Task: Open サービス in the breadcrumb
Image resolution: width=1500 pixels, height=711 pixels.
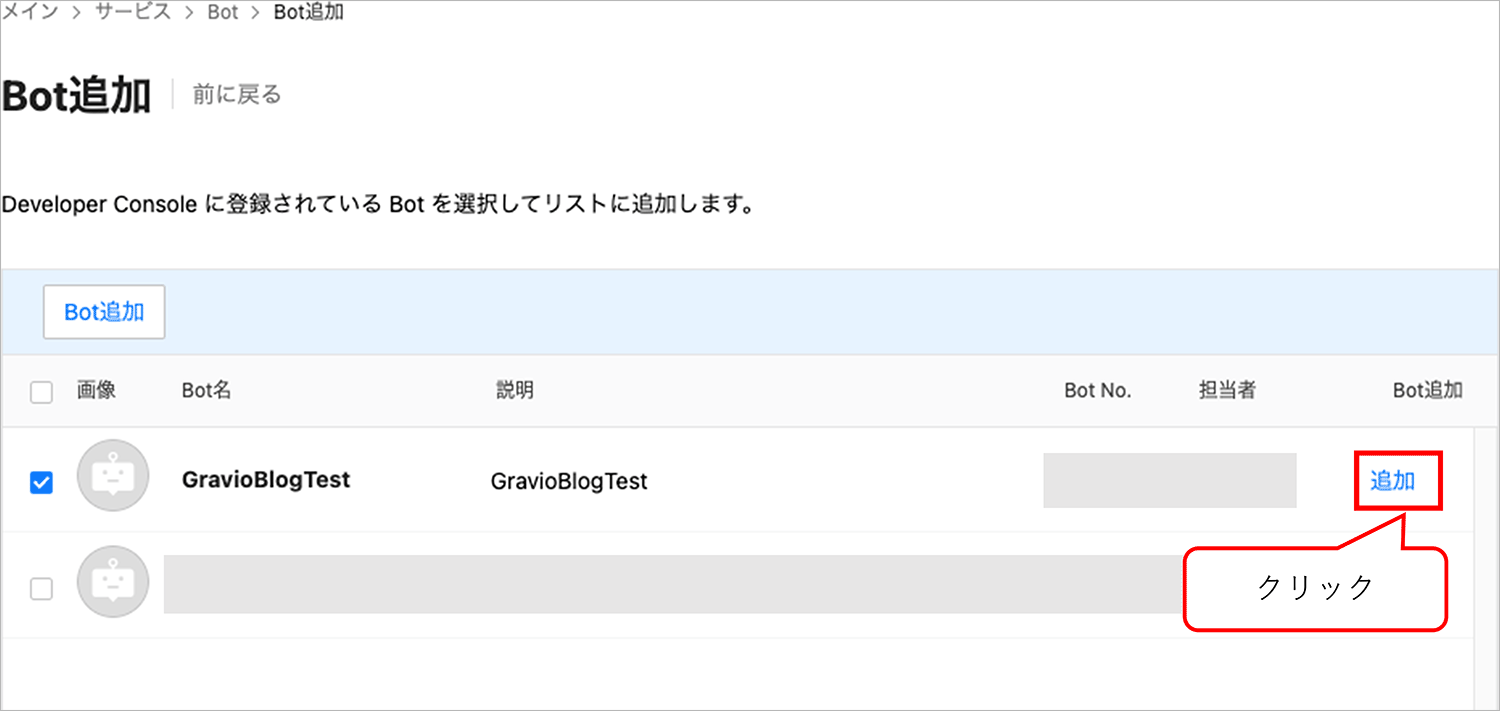Action: 133,13
